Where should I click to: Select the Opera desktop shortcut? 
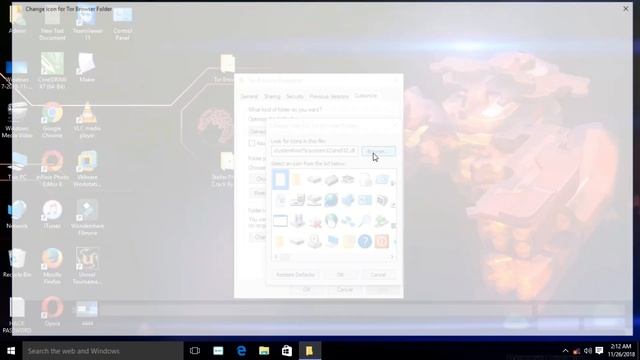point(52,311)
